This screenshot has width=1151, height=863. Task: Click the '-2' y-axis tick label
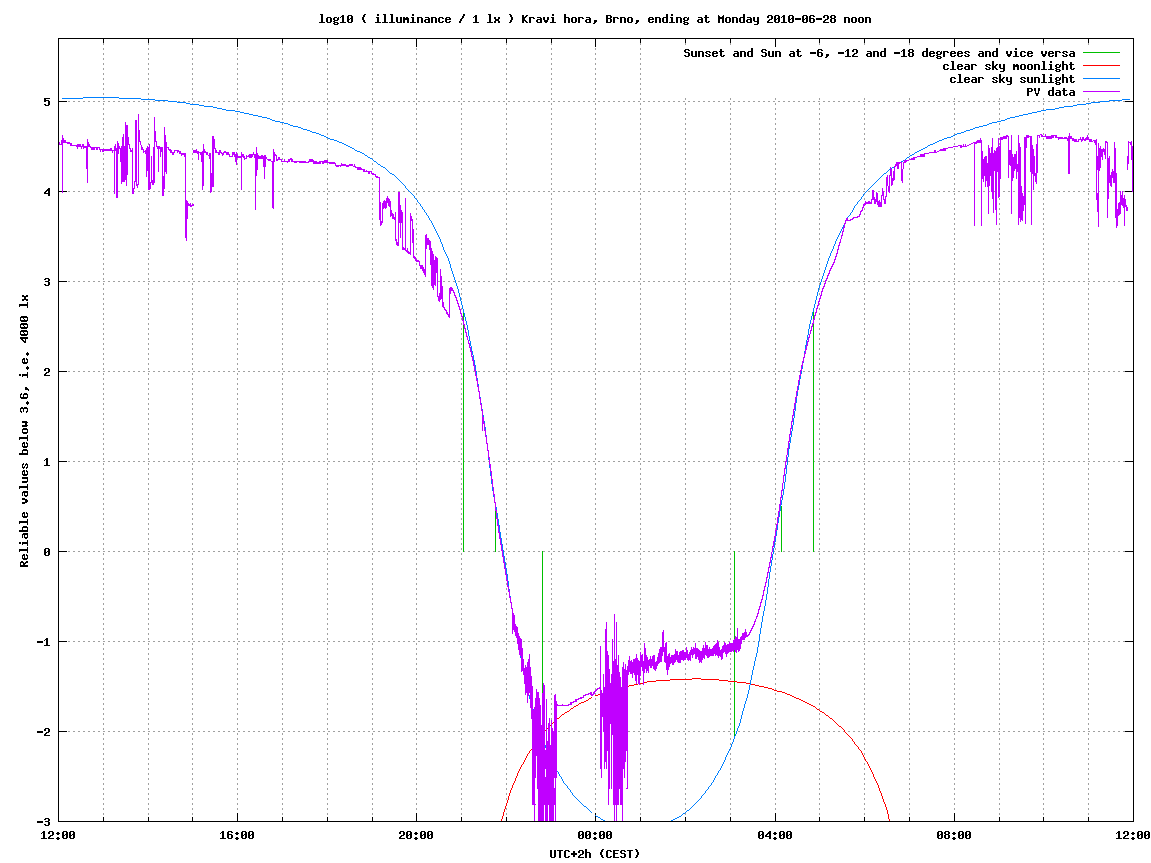tap(44, 732)
